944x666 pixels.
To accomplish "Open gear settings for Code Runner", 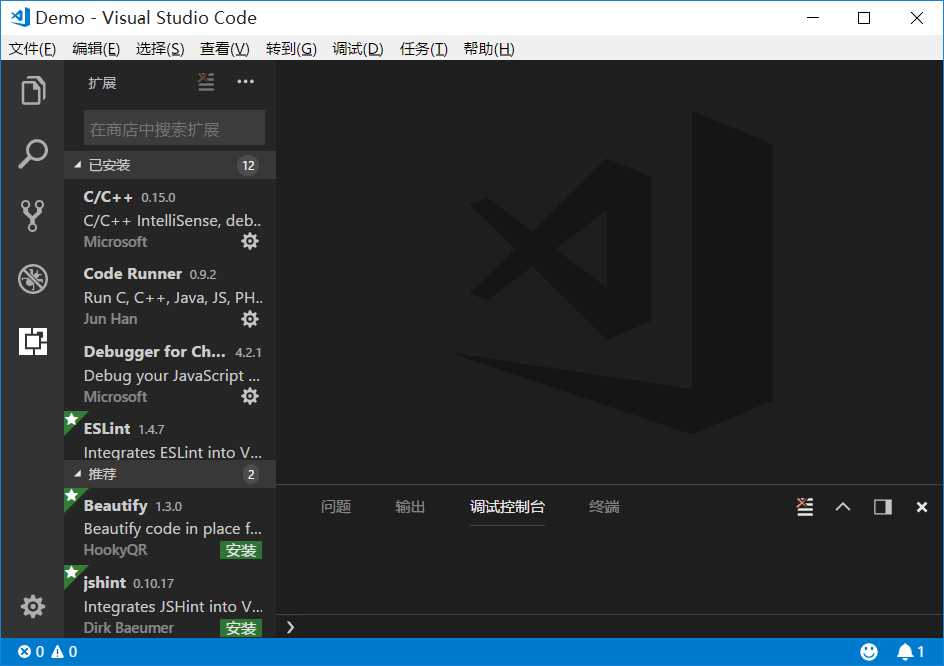I will 250,319.
